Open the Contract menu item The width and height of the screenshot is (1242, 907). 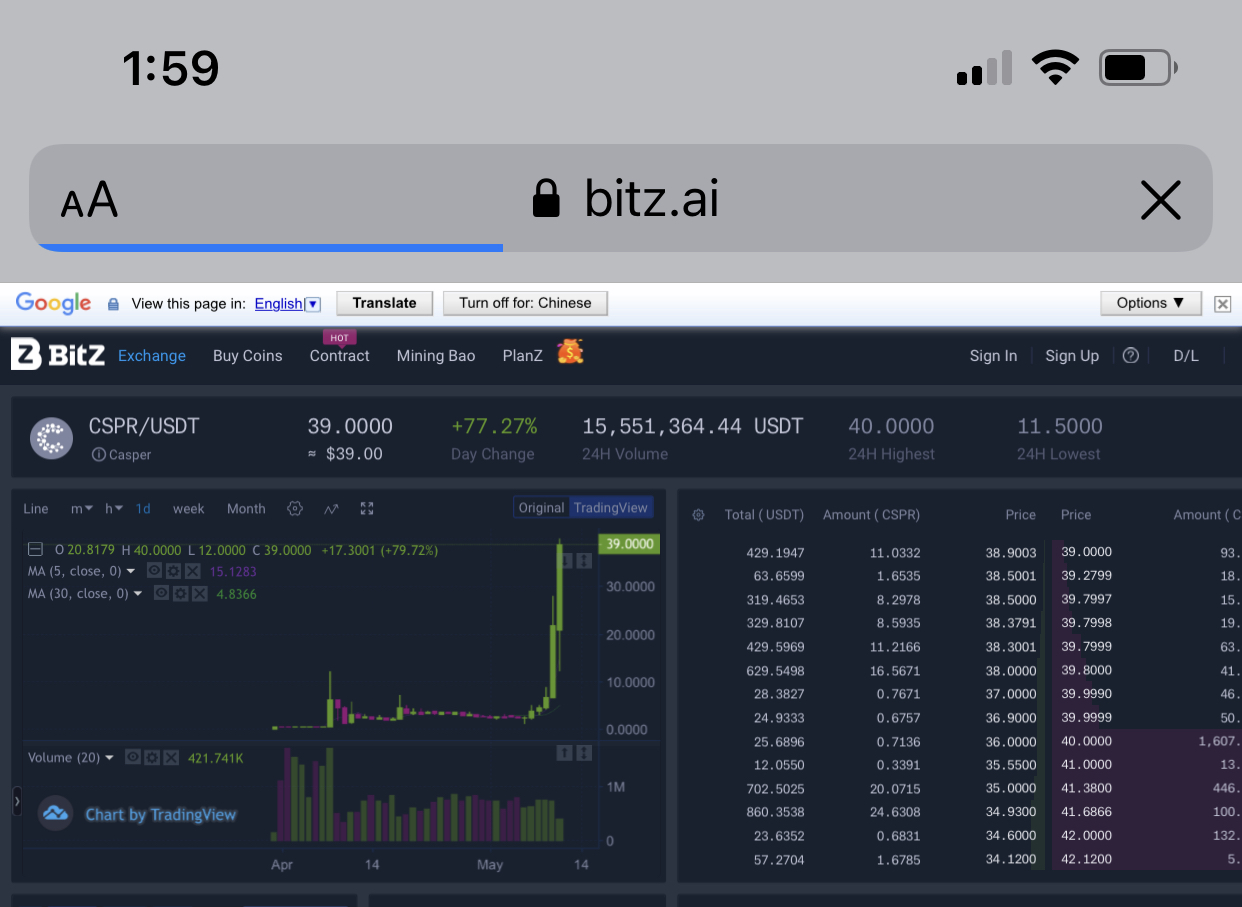click(340, 356)
